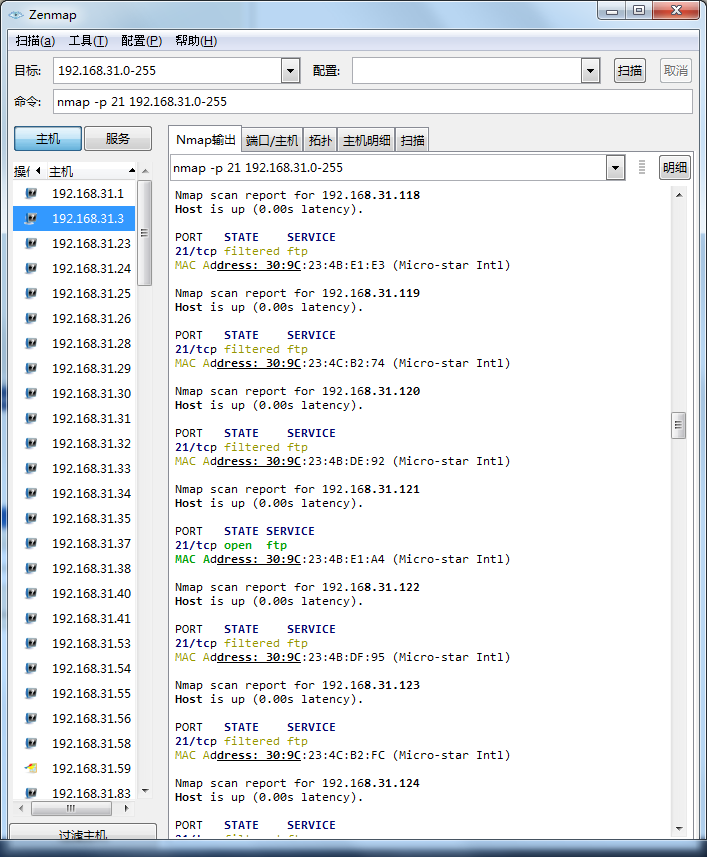Open the 帮助(H) menu

196,41
